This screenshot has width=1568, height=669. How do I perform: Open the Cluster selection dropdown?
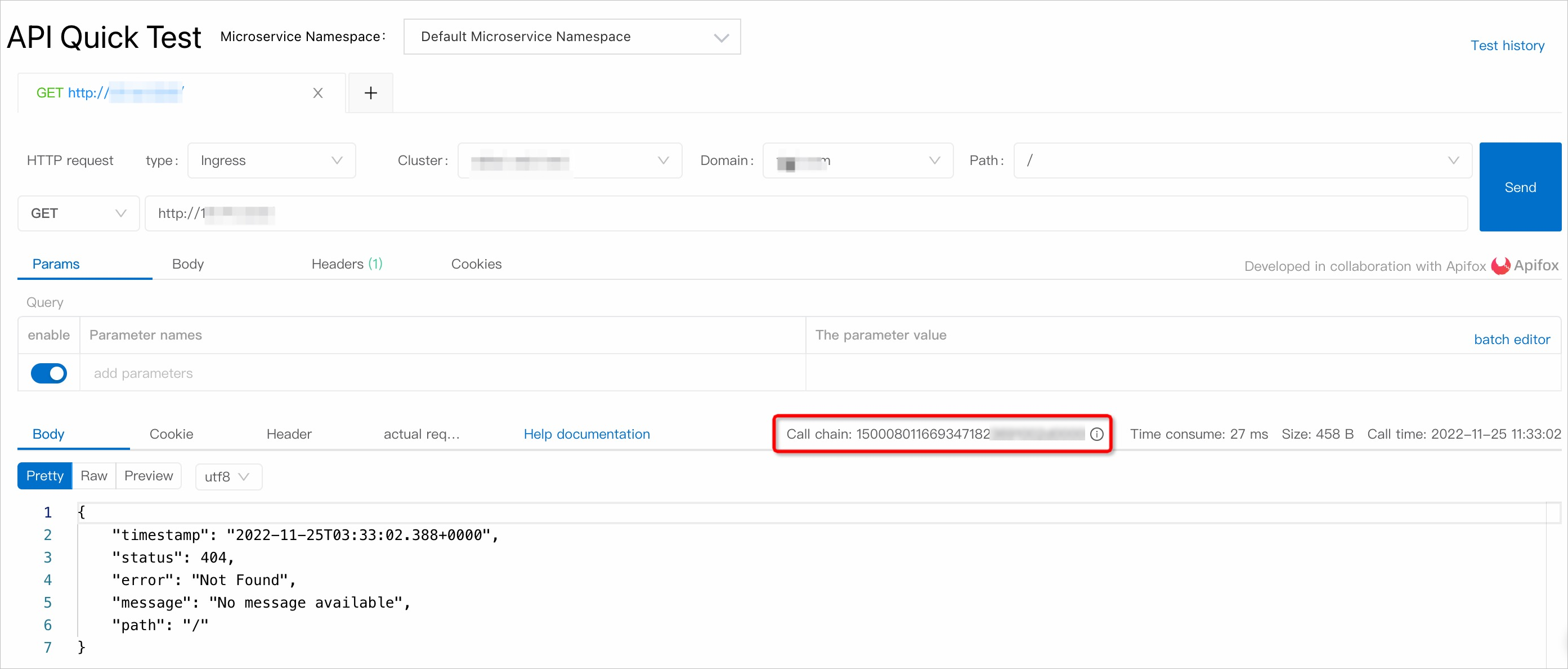point(569,160)
